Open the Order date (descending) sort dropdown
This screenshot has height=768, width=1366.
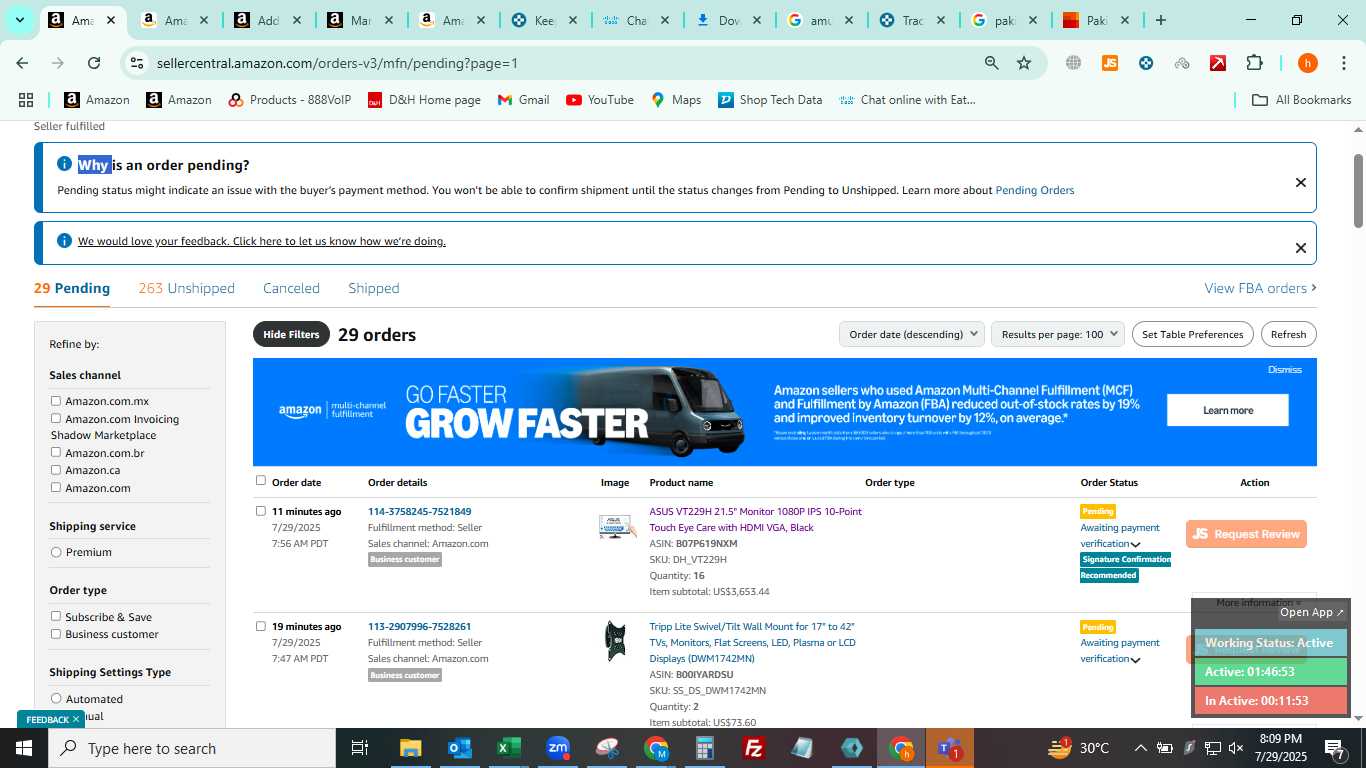point(911,334)
